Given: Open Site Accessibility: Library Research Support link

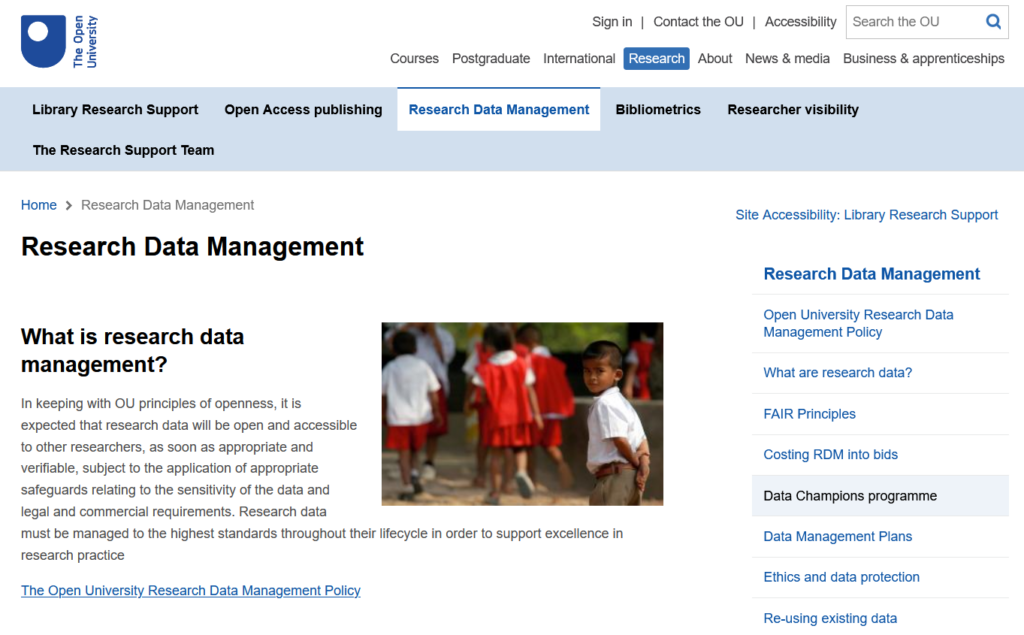Looking at the screenshot, I should 867,215.
